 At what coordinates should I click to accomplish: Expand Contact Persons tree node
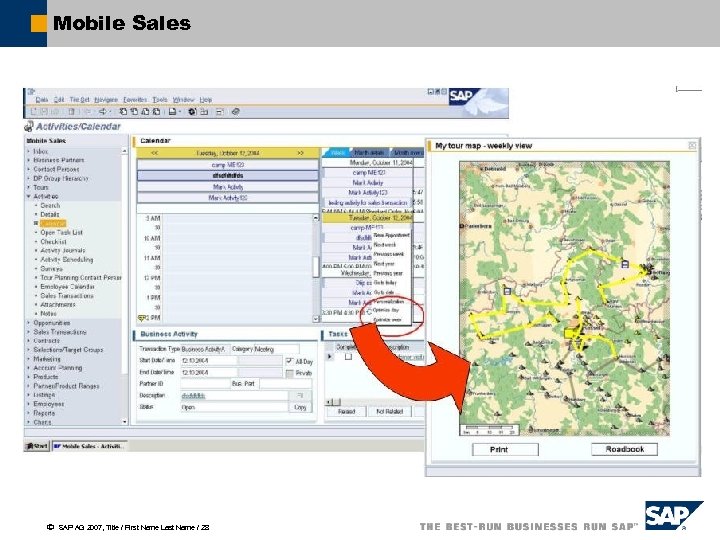coord(29,169)
